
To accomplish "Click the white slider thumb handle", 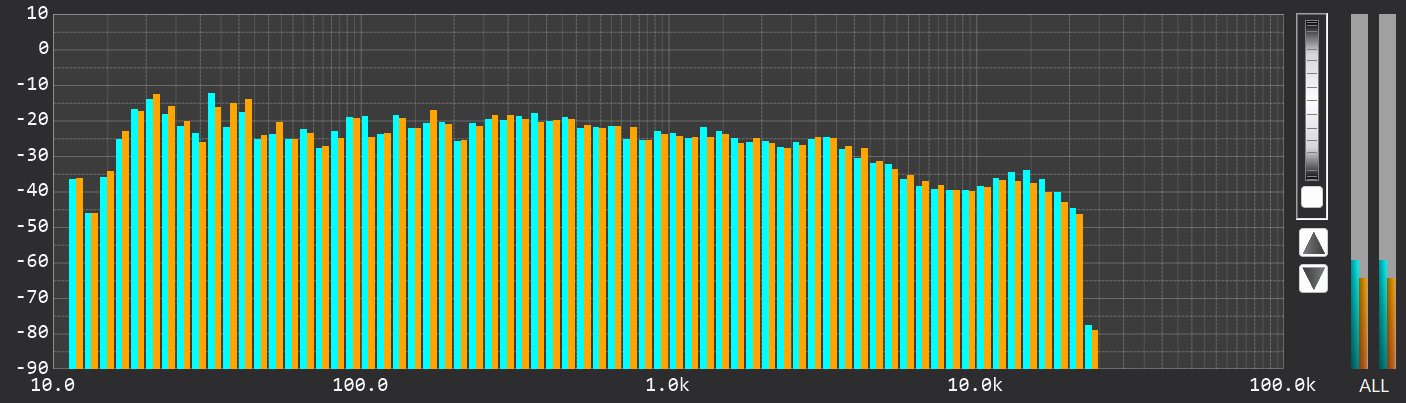I will click(x=1312, y=197).
